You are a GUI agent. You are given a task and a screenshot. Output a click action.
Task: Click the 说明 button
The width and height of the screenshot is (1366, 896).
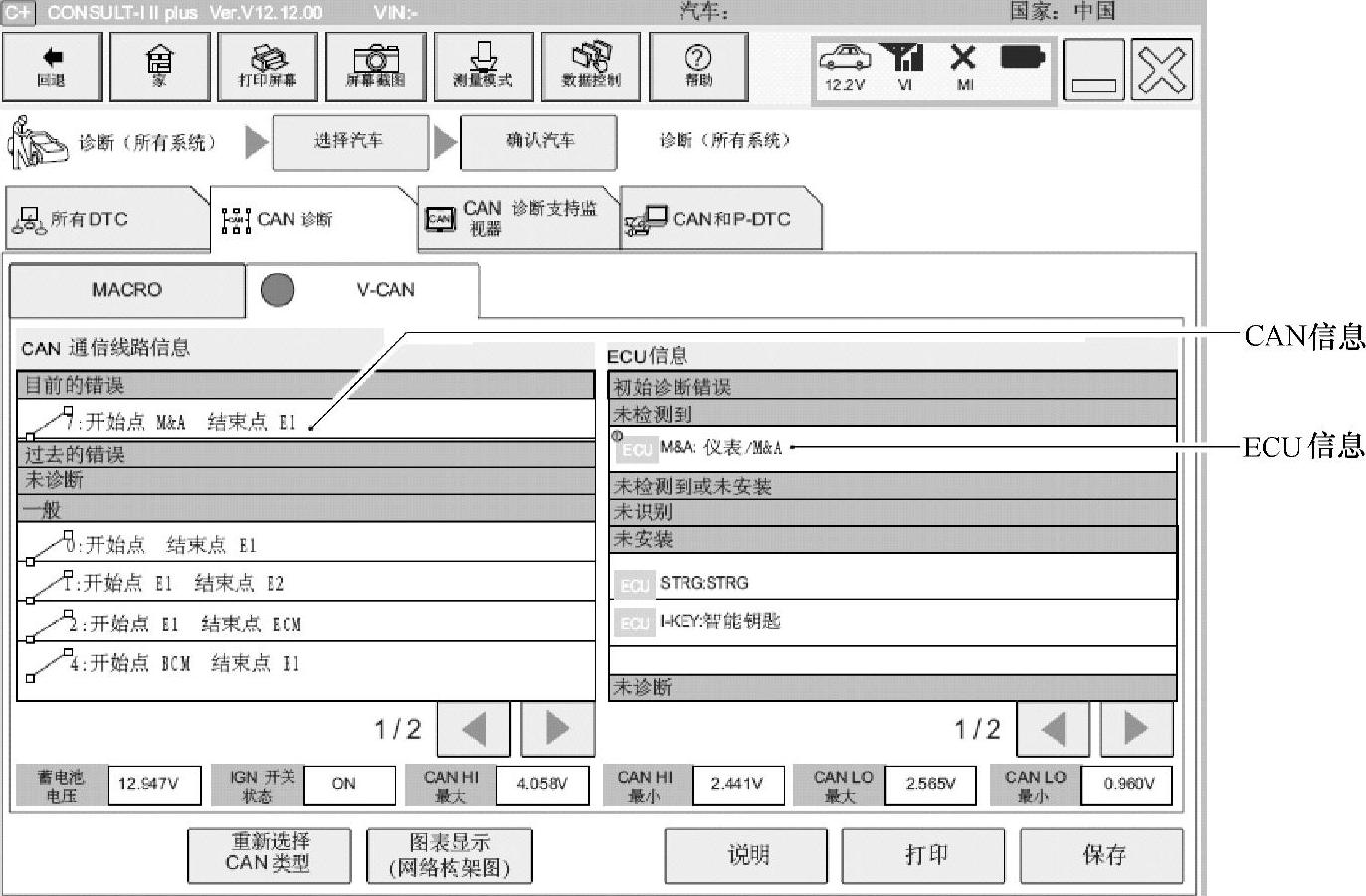click(x=746, y=855)
